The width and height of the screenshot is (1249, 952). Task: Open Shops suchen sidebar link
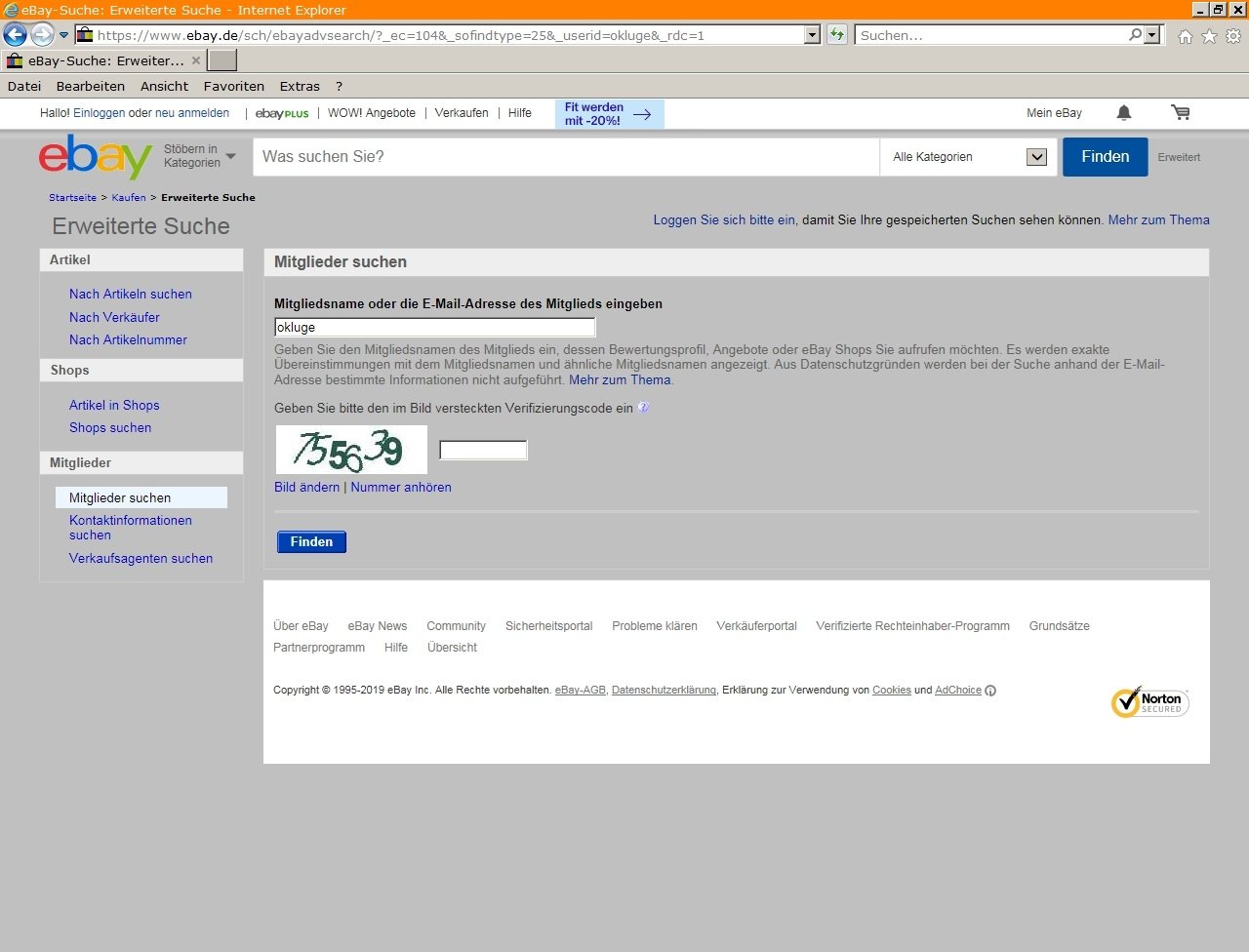click(x=110, y=428)
